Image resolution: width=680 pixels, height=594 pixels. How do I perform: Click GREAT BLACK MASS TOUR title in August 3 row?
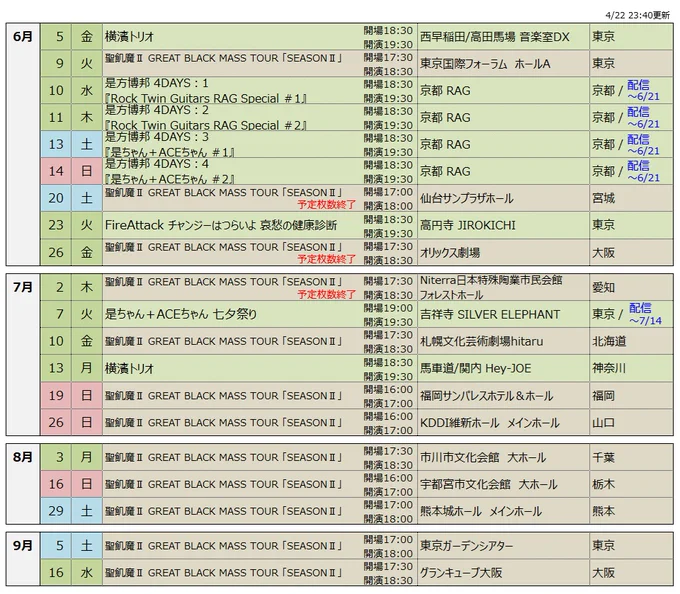pyautogui.click(x=223, y=457)
